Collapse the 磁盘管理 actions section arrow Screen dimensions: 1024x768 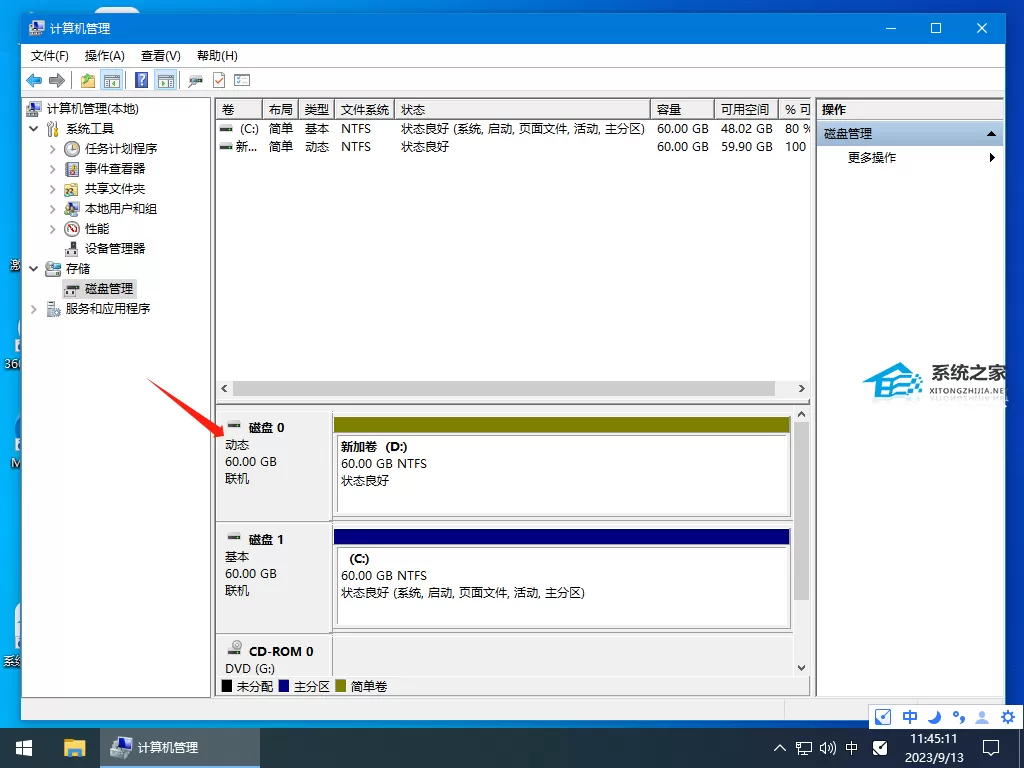coord(991,134)
